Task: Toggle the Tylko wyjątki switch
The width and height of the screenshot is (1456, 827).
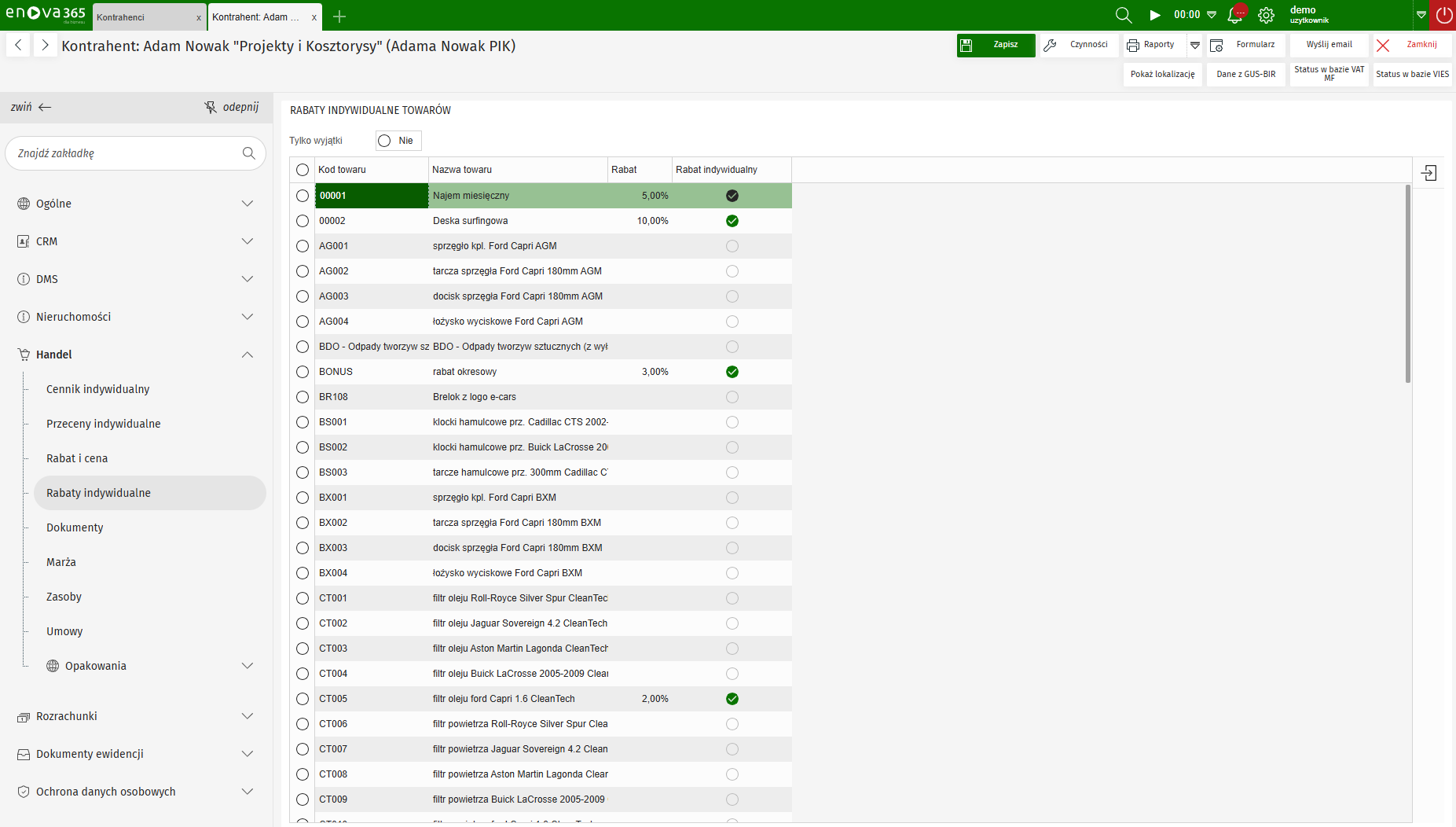Action: pos(398,141)
